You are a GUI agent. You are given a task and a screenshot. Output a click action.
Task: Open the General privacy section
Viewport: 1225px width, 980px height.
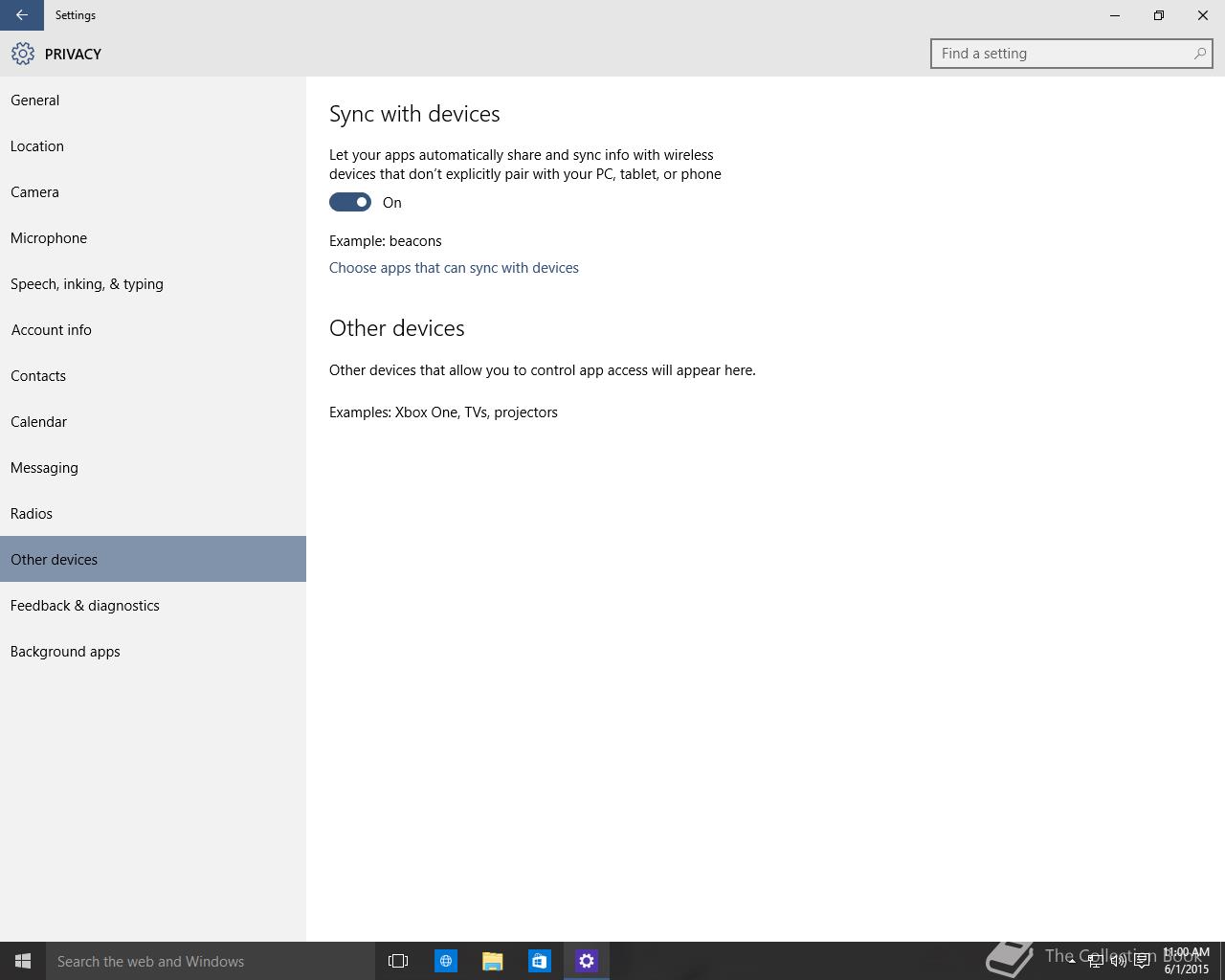(x=153, y=100)
